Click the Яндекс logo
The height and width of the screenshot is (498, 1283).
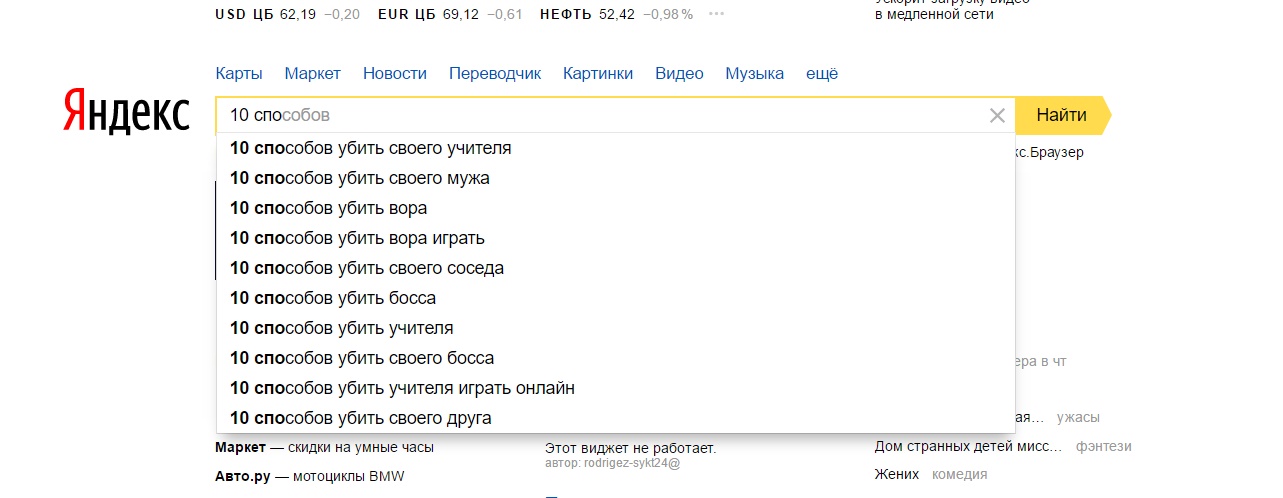[126, 112]
